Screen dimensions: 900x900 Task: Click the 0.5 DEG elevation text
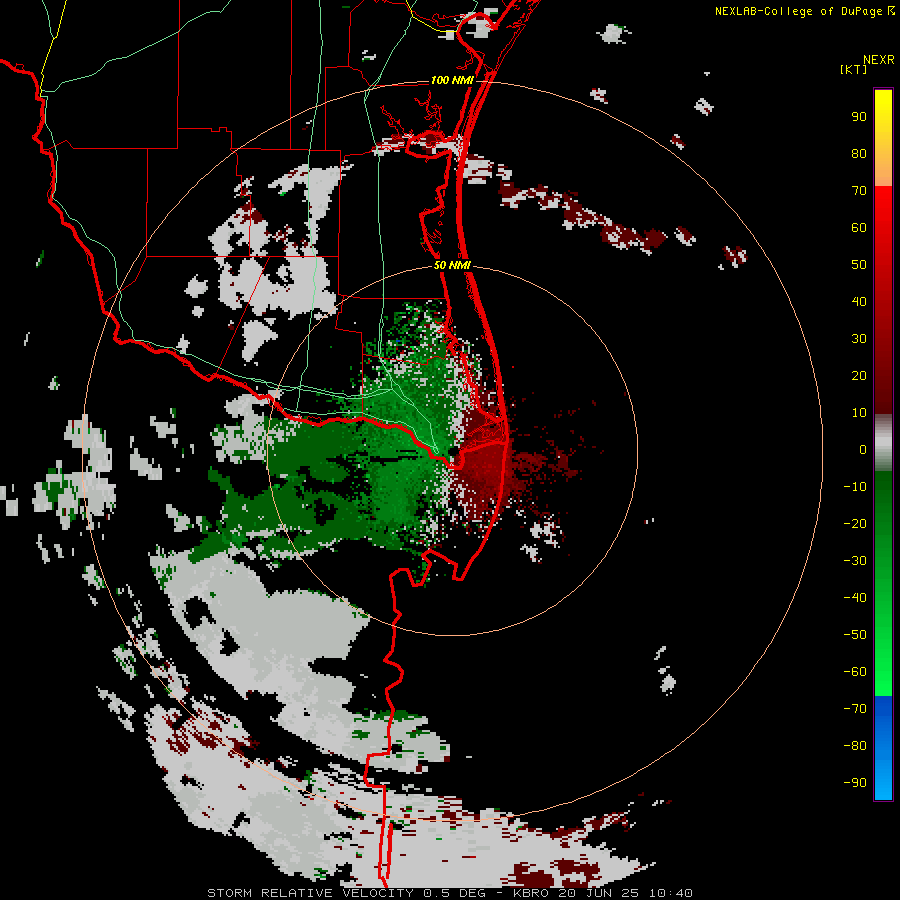click(x=454, y=893)
